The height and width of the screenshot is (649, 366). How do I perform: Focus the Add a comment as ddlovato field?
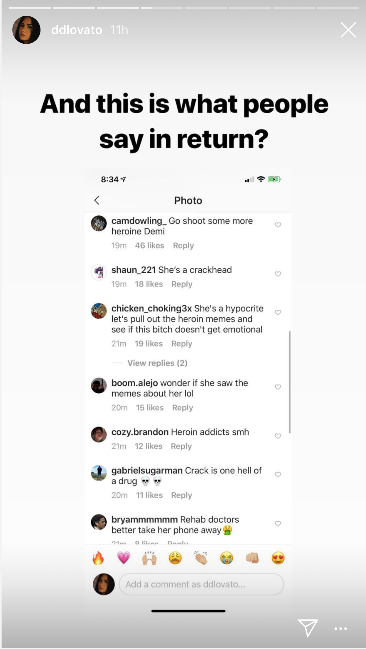[x=201, y=584]
